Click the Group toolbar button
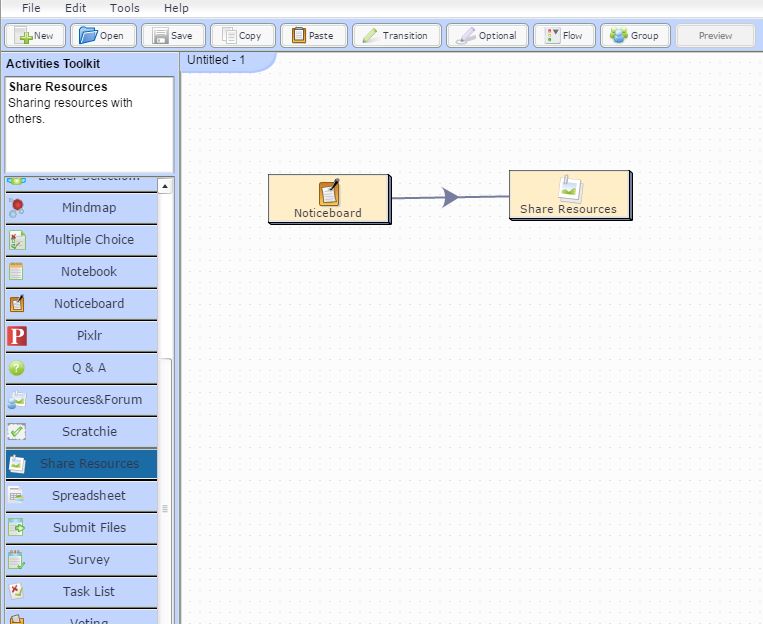 click(635, 36)
